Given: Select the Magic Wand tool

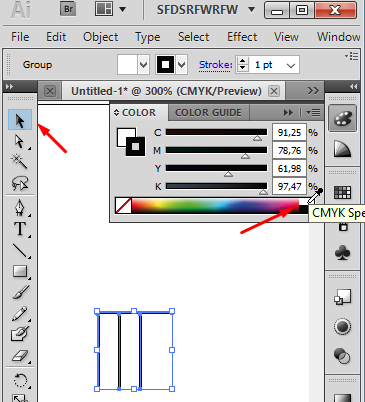Looking at the screenshot, I should pos(20,162).
